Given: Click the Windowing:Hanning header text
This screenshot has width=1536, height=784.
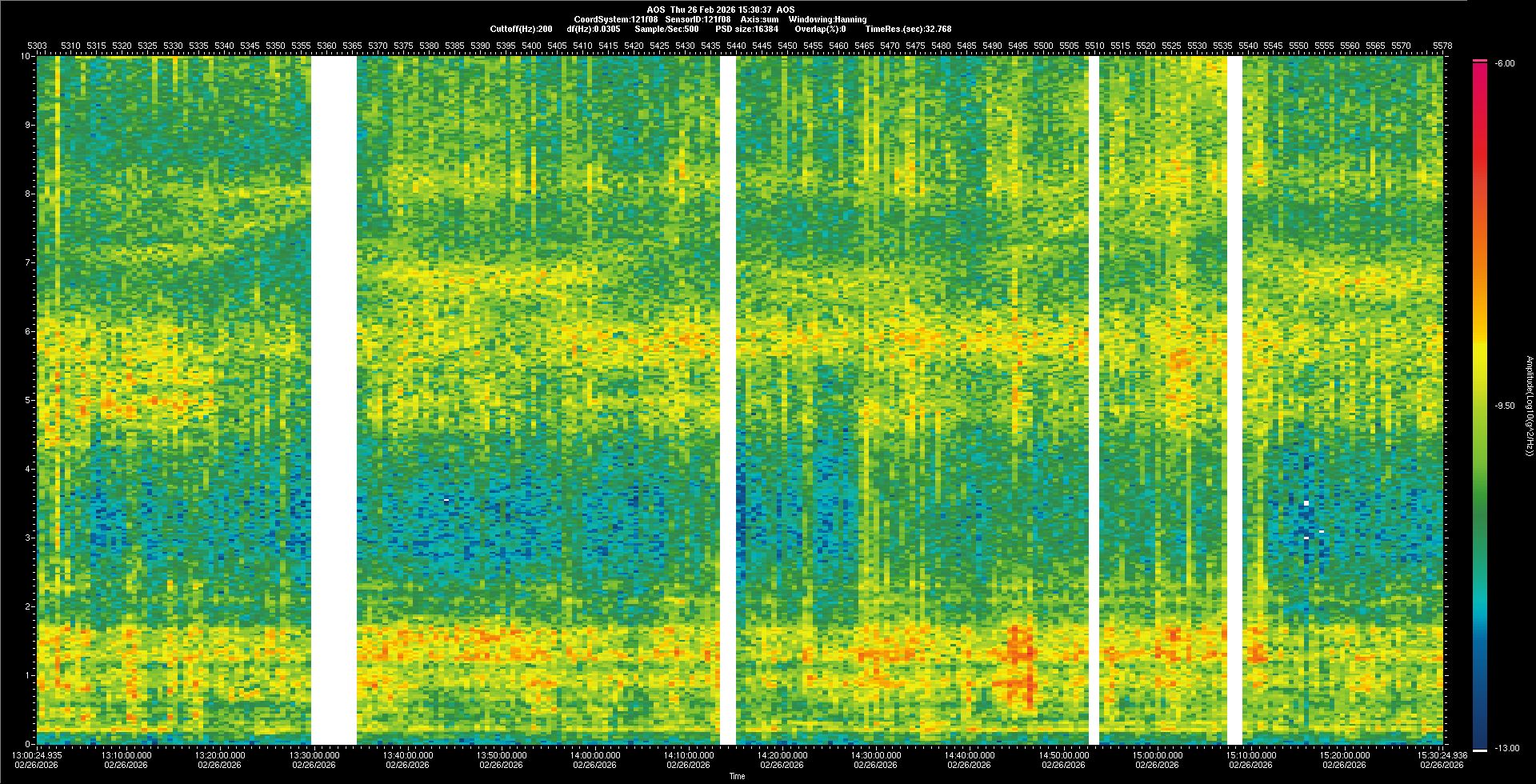Looking at the screenshot, I should tap(827, 19).
